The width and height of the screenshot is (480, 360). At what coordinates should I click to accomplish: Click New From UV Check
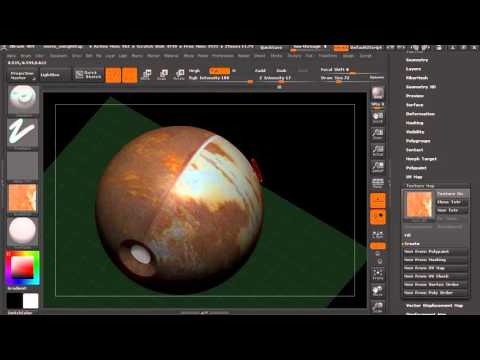(x=435, y=276)
